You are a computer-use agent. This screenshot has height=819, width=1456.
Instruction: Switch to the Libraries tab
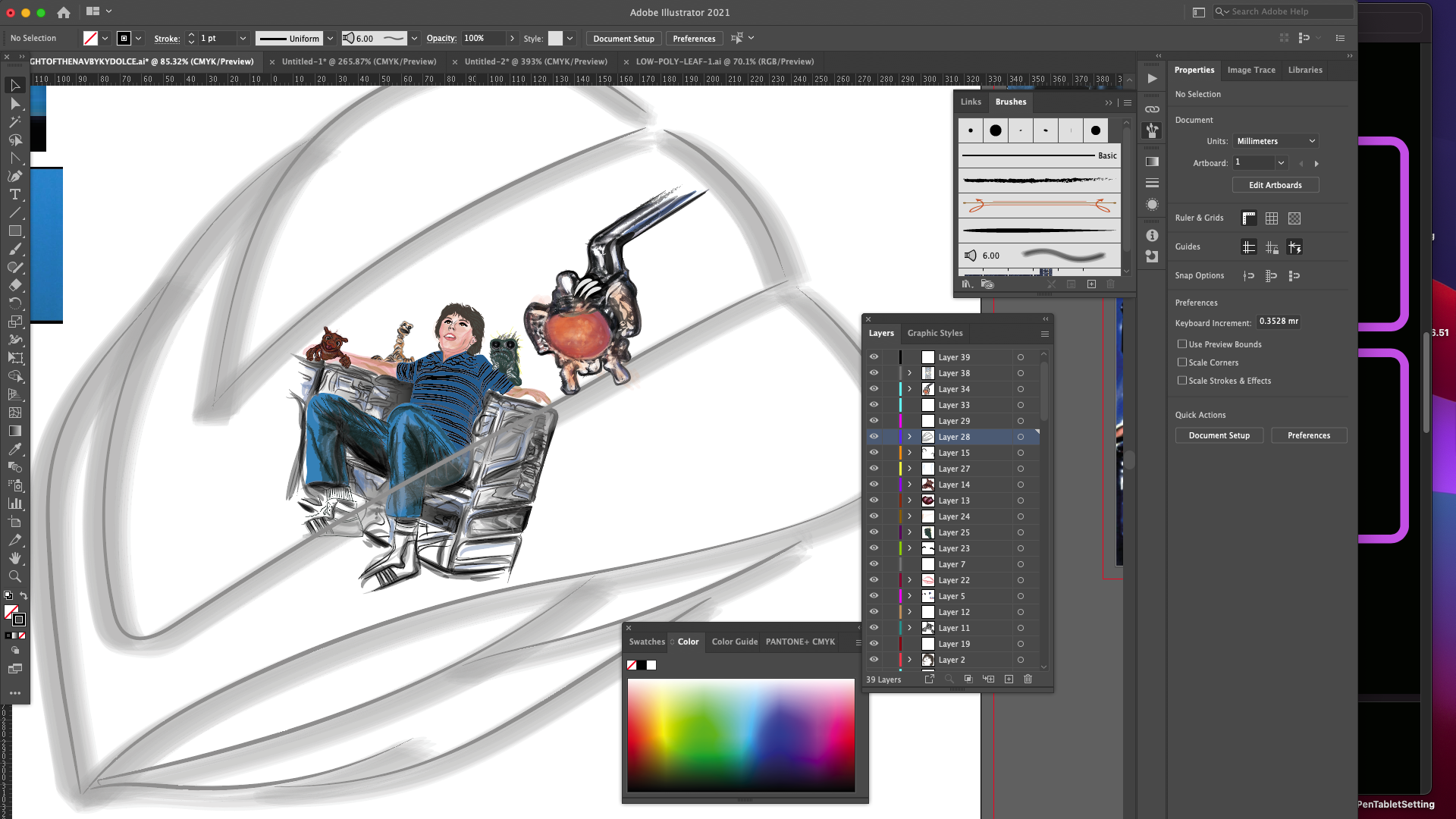click(x=1305, y=70)
